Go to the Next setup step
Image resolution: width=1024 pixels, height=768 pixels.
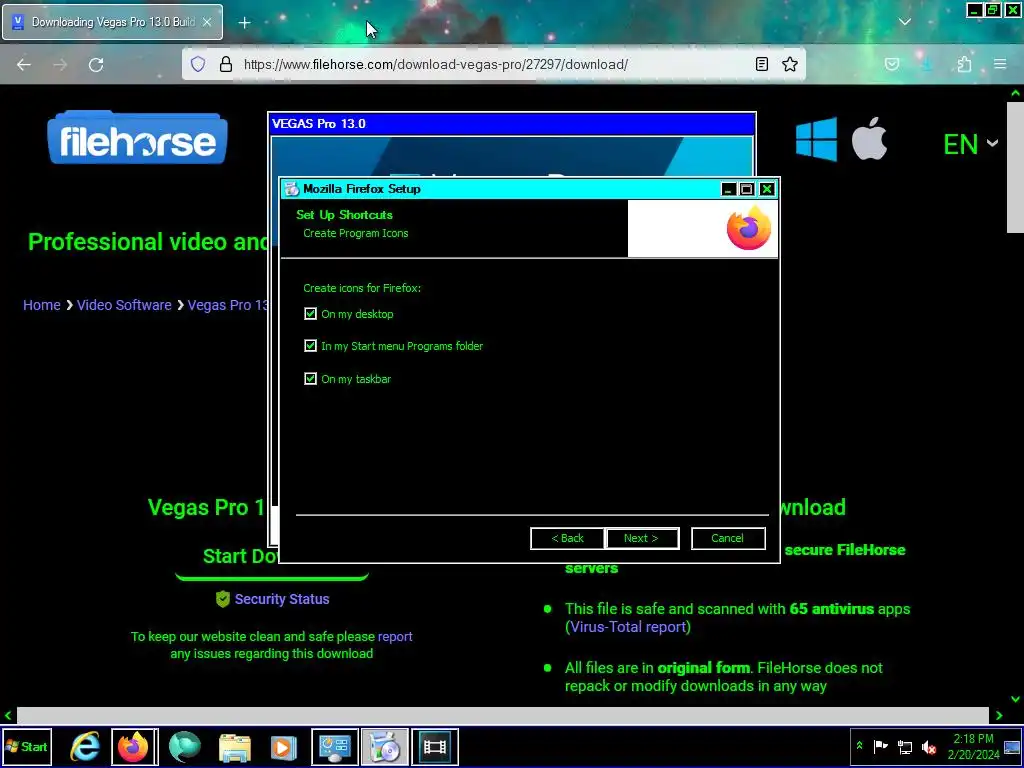(642, 538)
